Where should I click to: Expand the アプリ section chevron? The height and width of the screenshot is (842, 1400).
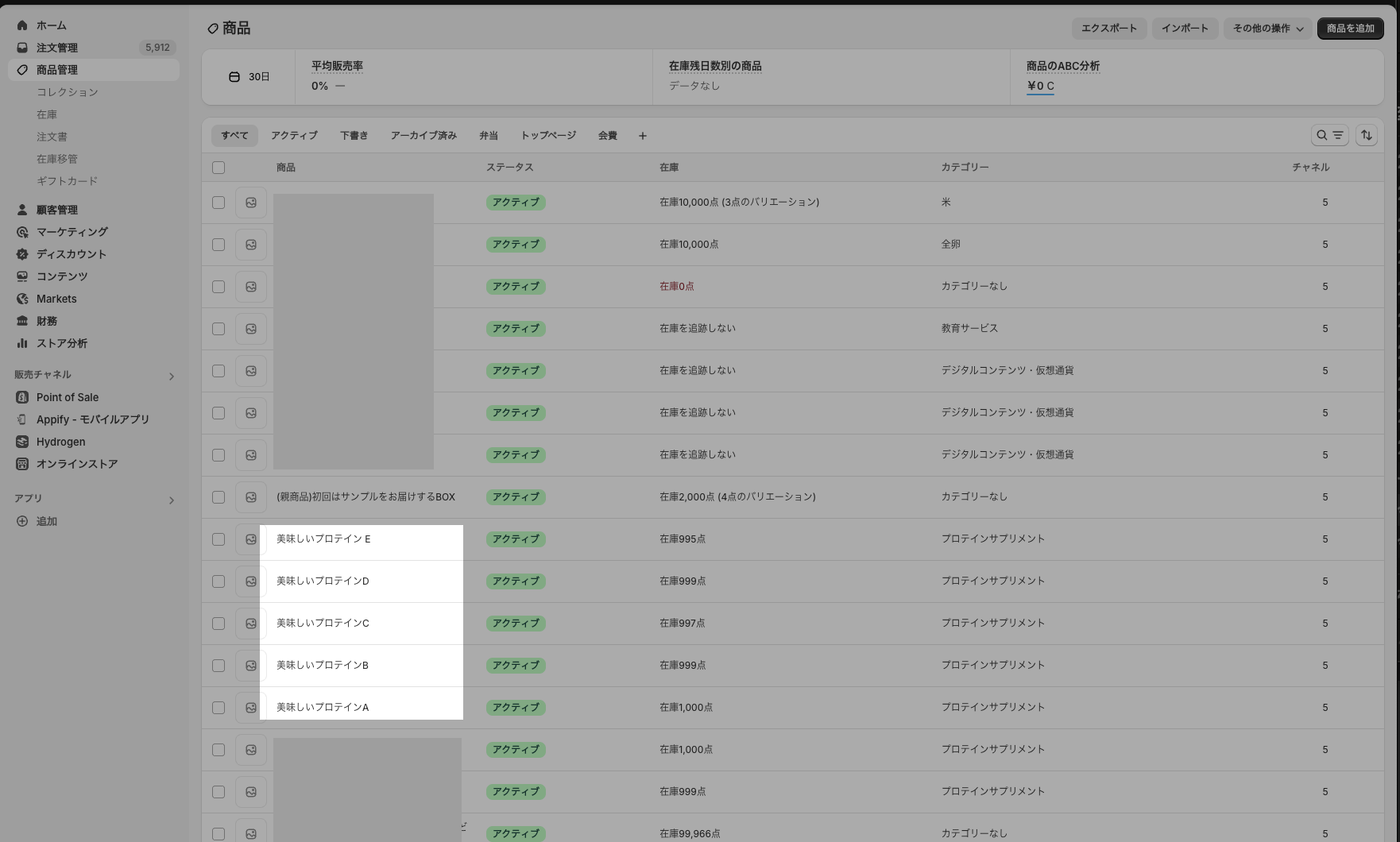point(171,500)
